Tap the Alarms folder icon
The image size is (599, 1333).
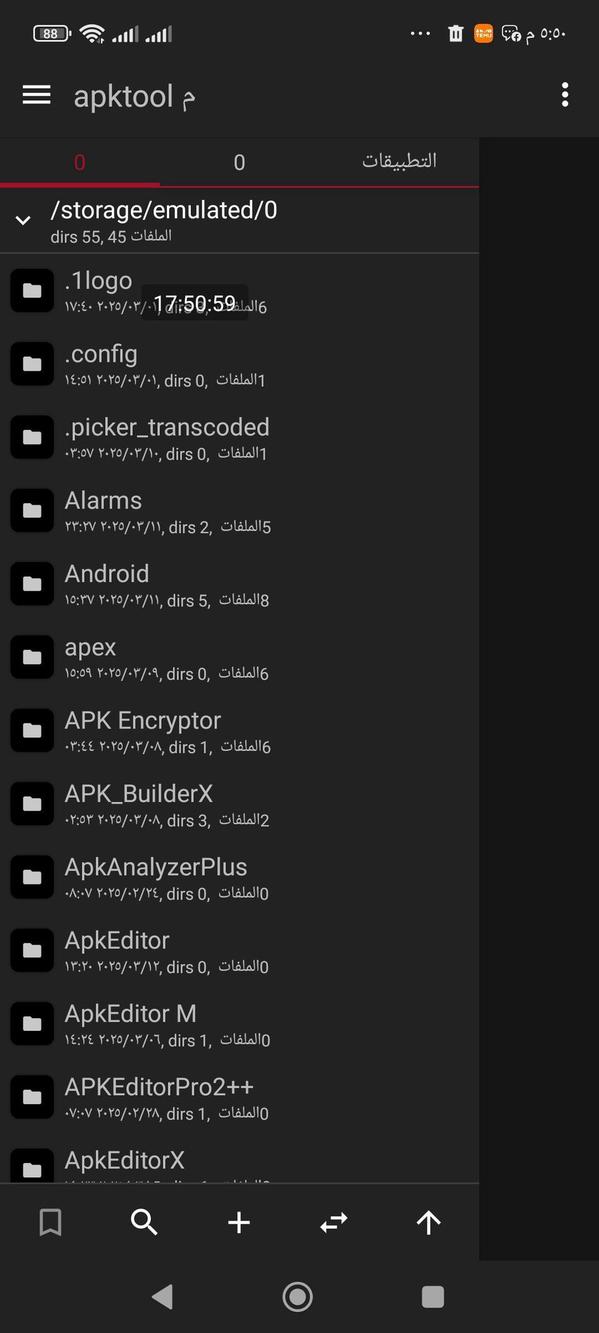31,510
